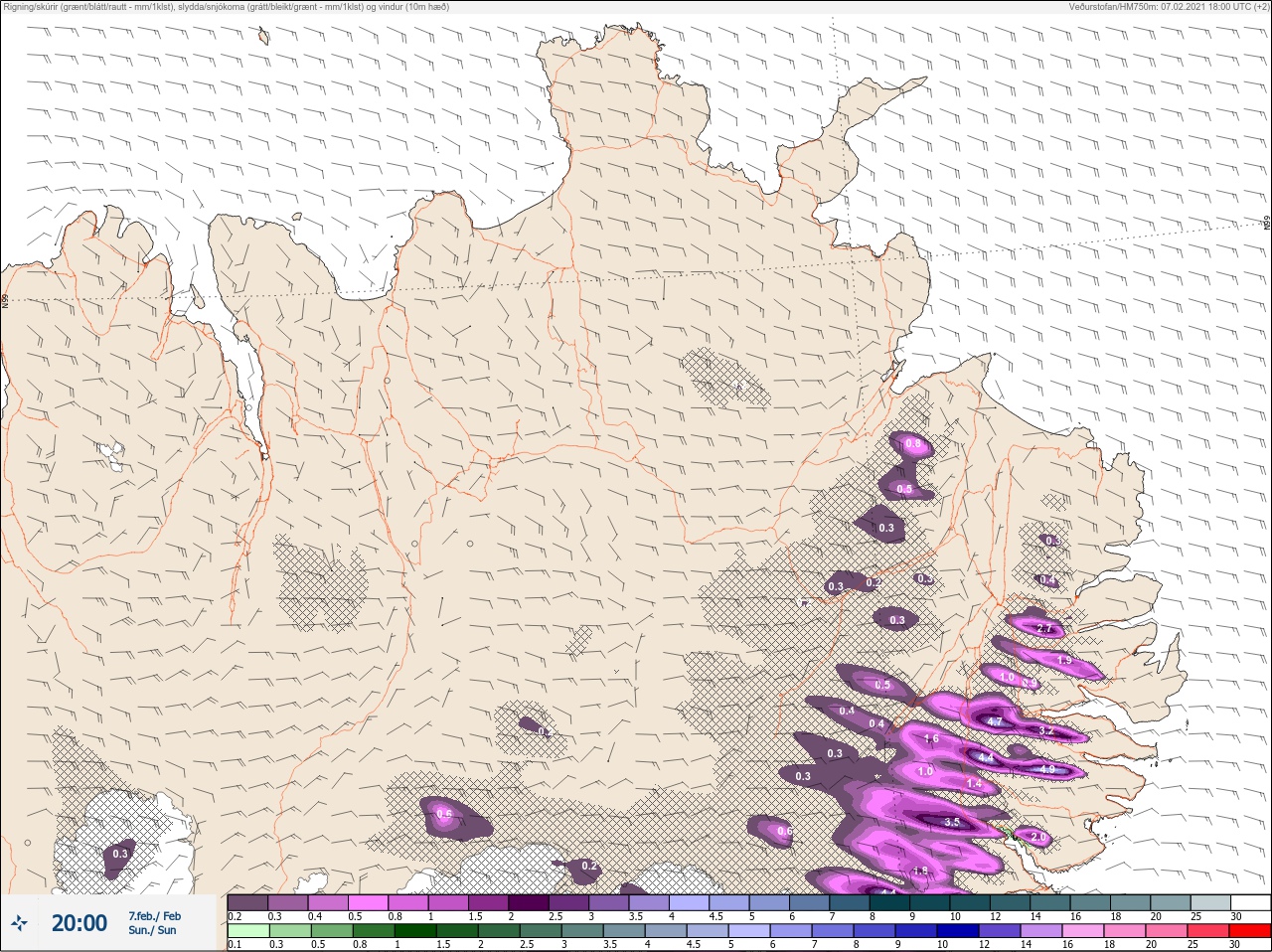
Task: Click the 0.8 snowfall value on map
Action: (913, 444)
